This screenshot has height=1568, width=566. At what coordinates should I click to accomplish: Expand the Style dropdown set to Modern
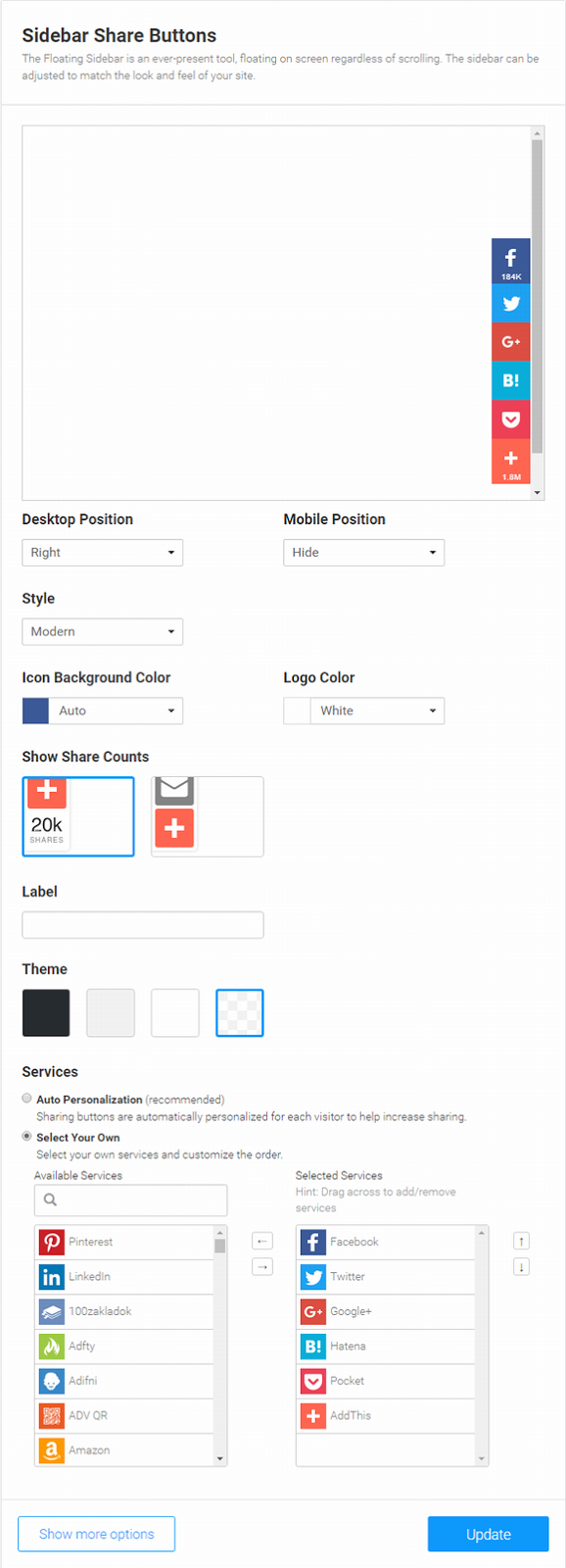103,631
